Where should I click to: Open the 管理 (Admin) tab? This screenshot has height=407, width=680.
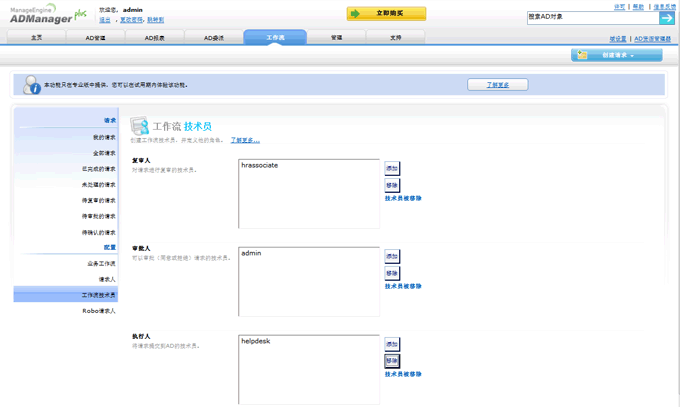point(337,38)
